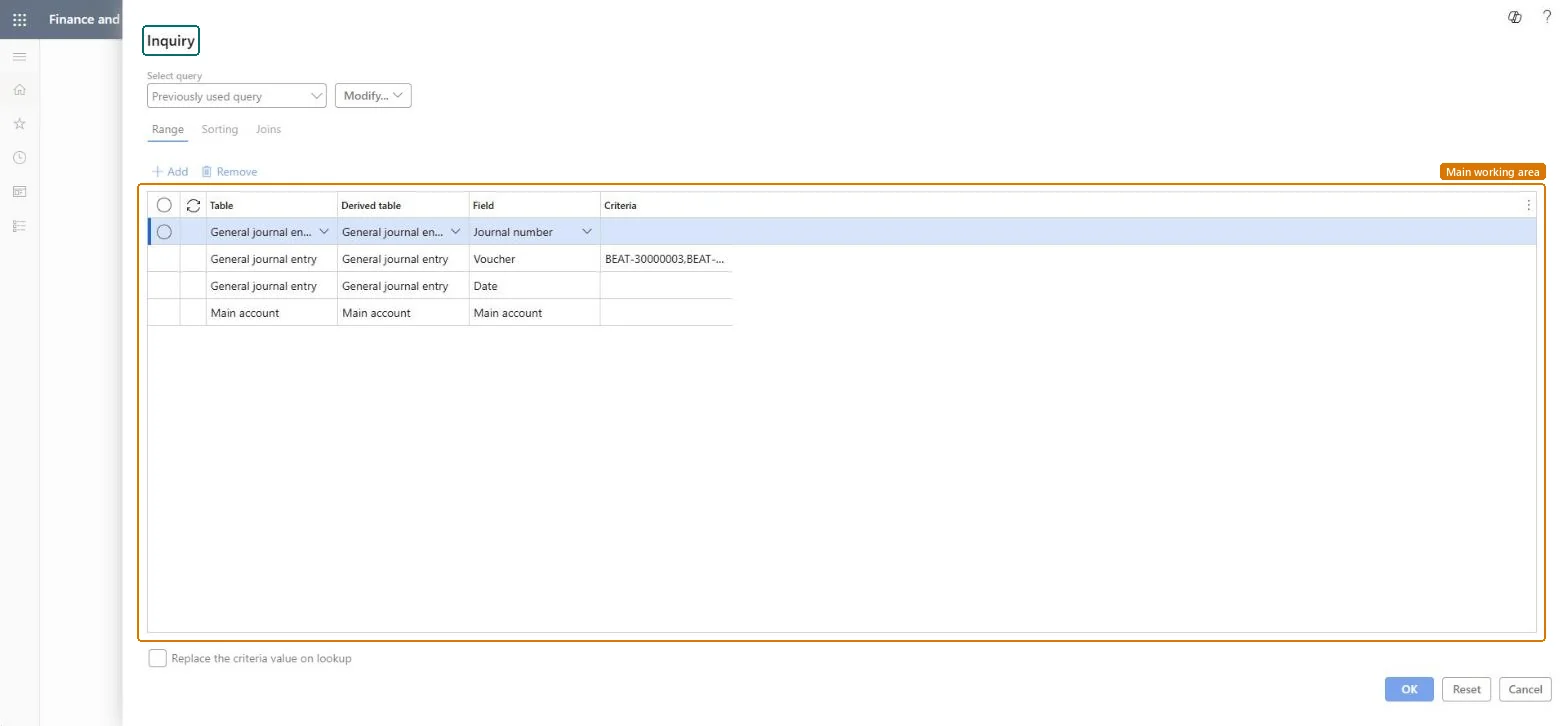
Task: Open the Previously used query dropdown
Action: click(237, 96)
